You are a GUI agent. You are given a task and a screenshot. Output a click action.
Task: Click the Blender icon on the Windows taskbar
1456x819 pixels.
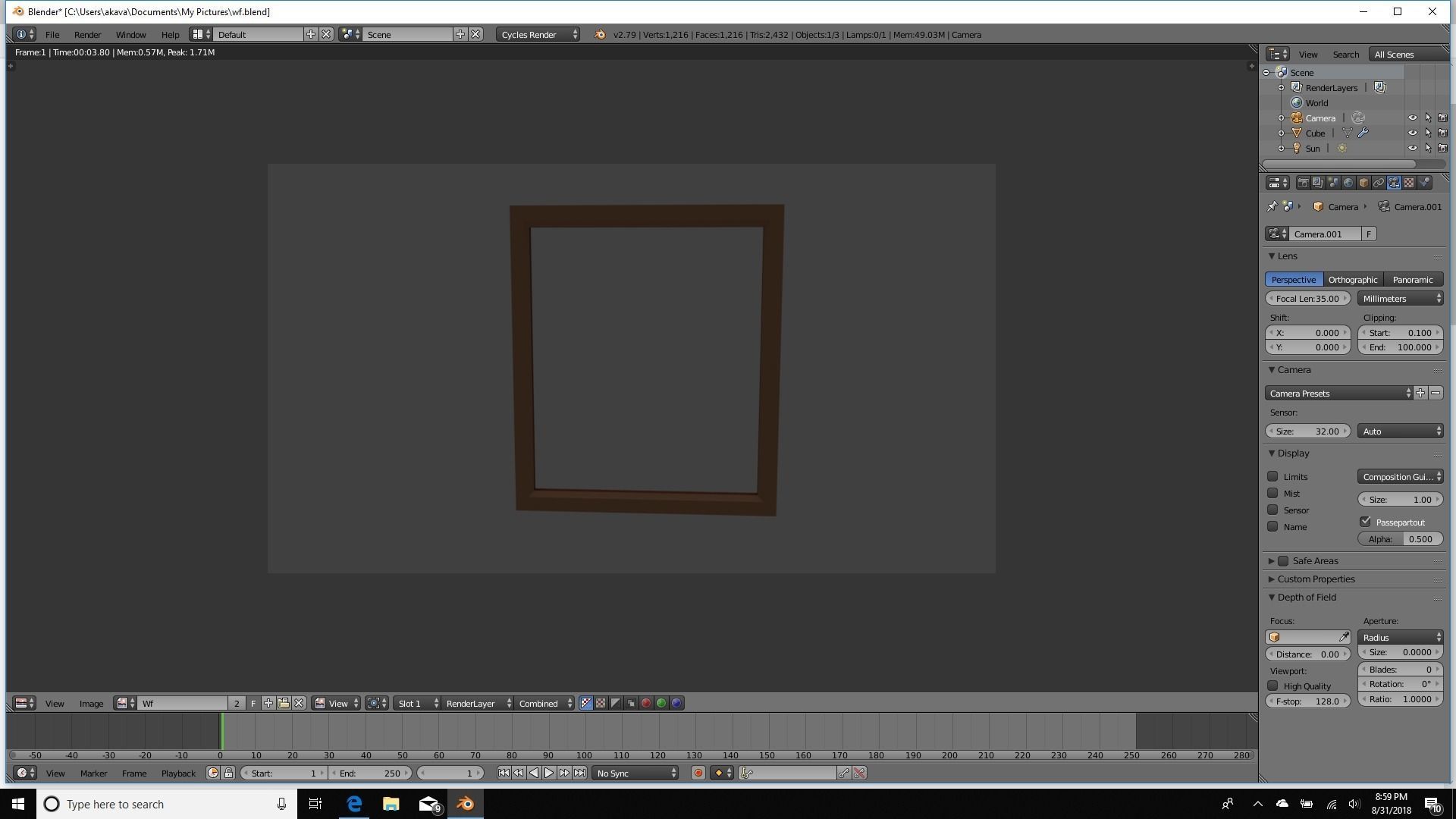click(x=465, y=804)
